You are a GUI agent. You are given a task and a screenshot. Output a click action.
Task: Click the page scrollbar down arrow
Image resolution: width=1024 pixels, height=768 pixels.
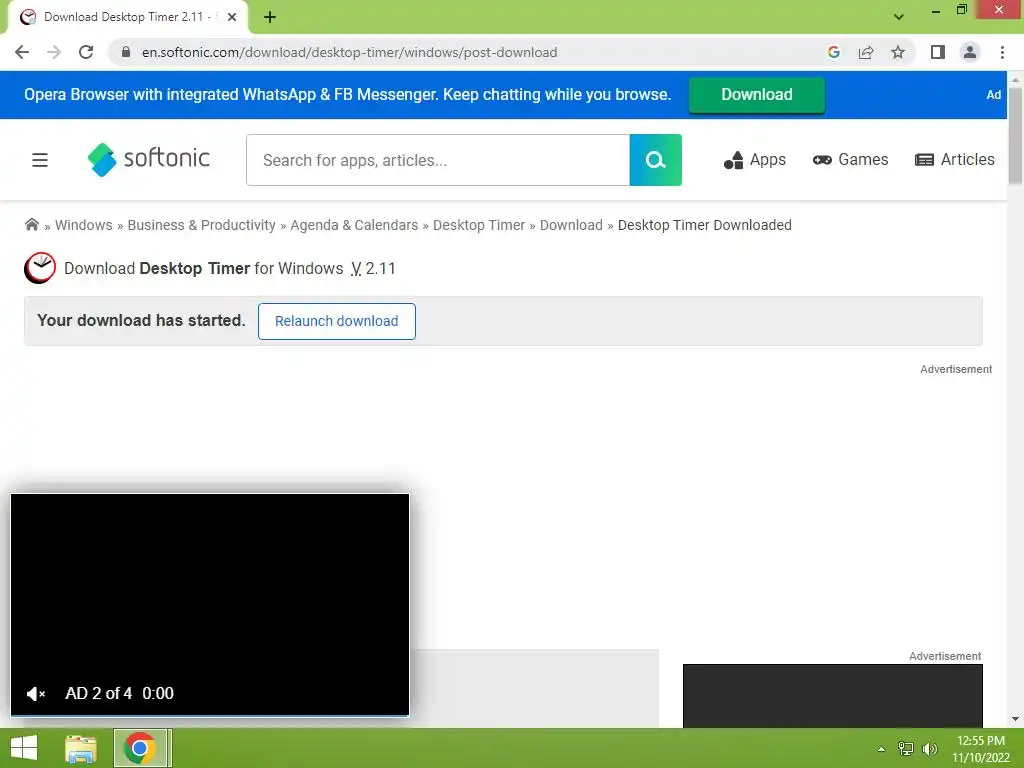(1015, 719)
